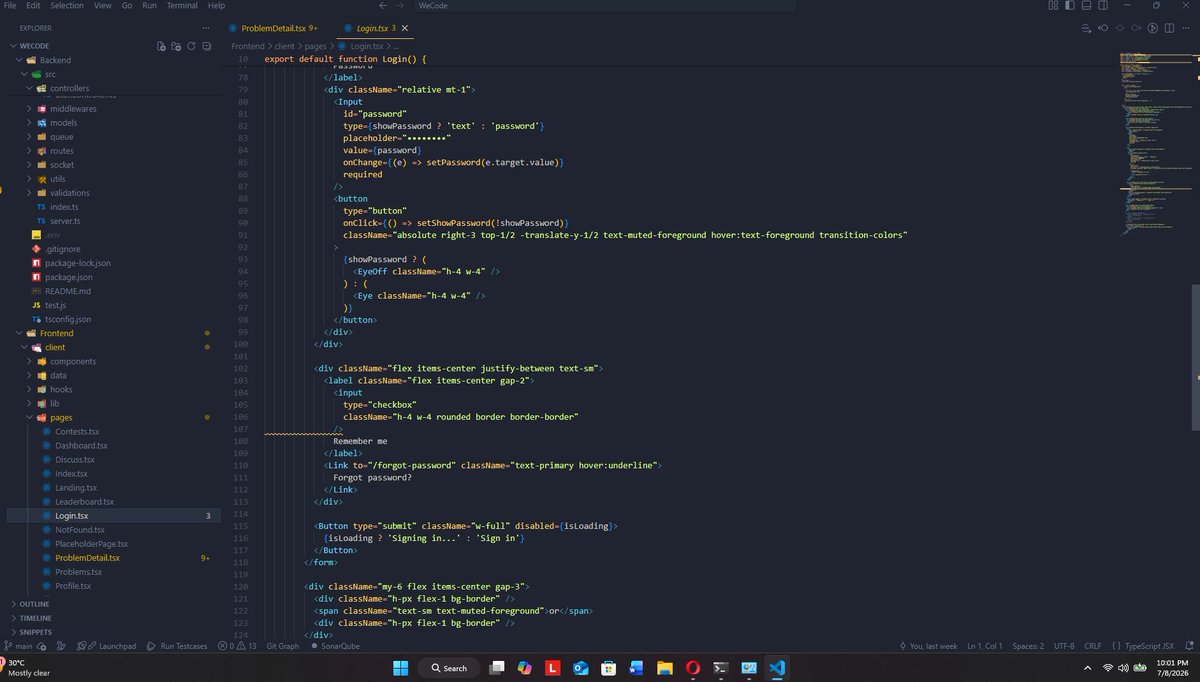This screenshot has width=1200, height=682.
Task: Open the editor More Actions ellipsis
Action: 1184,28
